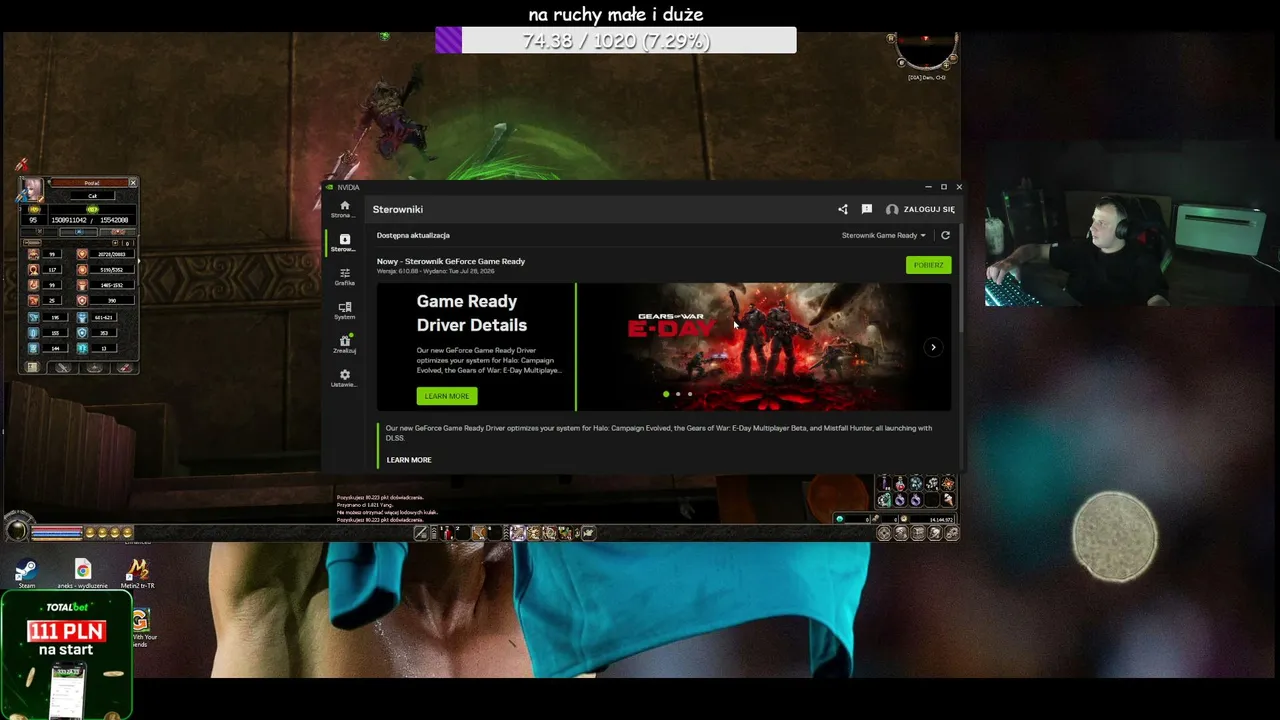Close the Postać character panel
Image resolution: width=1280 pixels, height=720 pixels.
pyautogui.click(x=132, y=183)
